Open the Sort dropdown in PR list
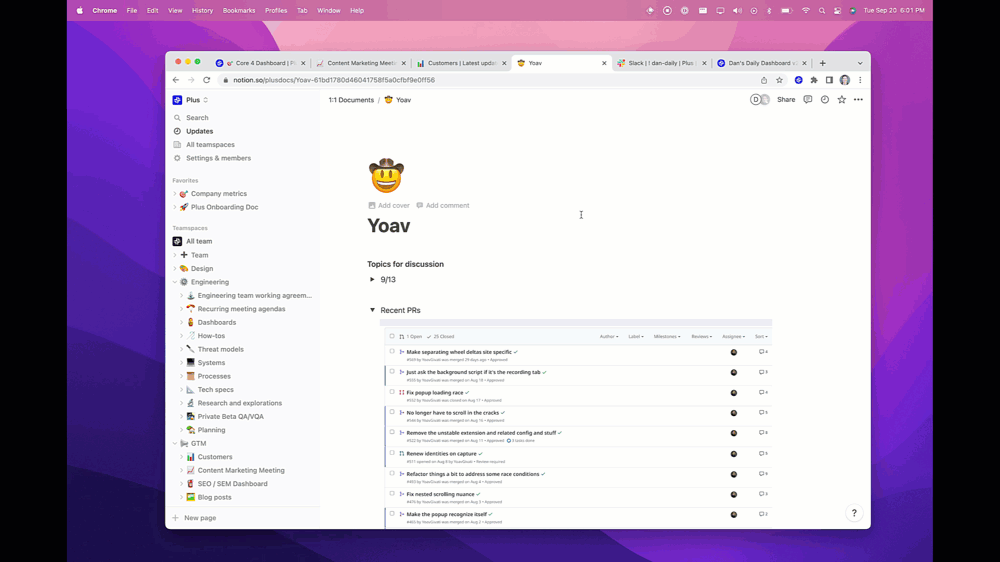This screenshot has width=1000, height=562. pyautogui.click(x=761, y=336)
